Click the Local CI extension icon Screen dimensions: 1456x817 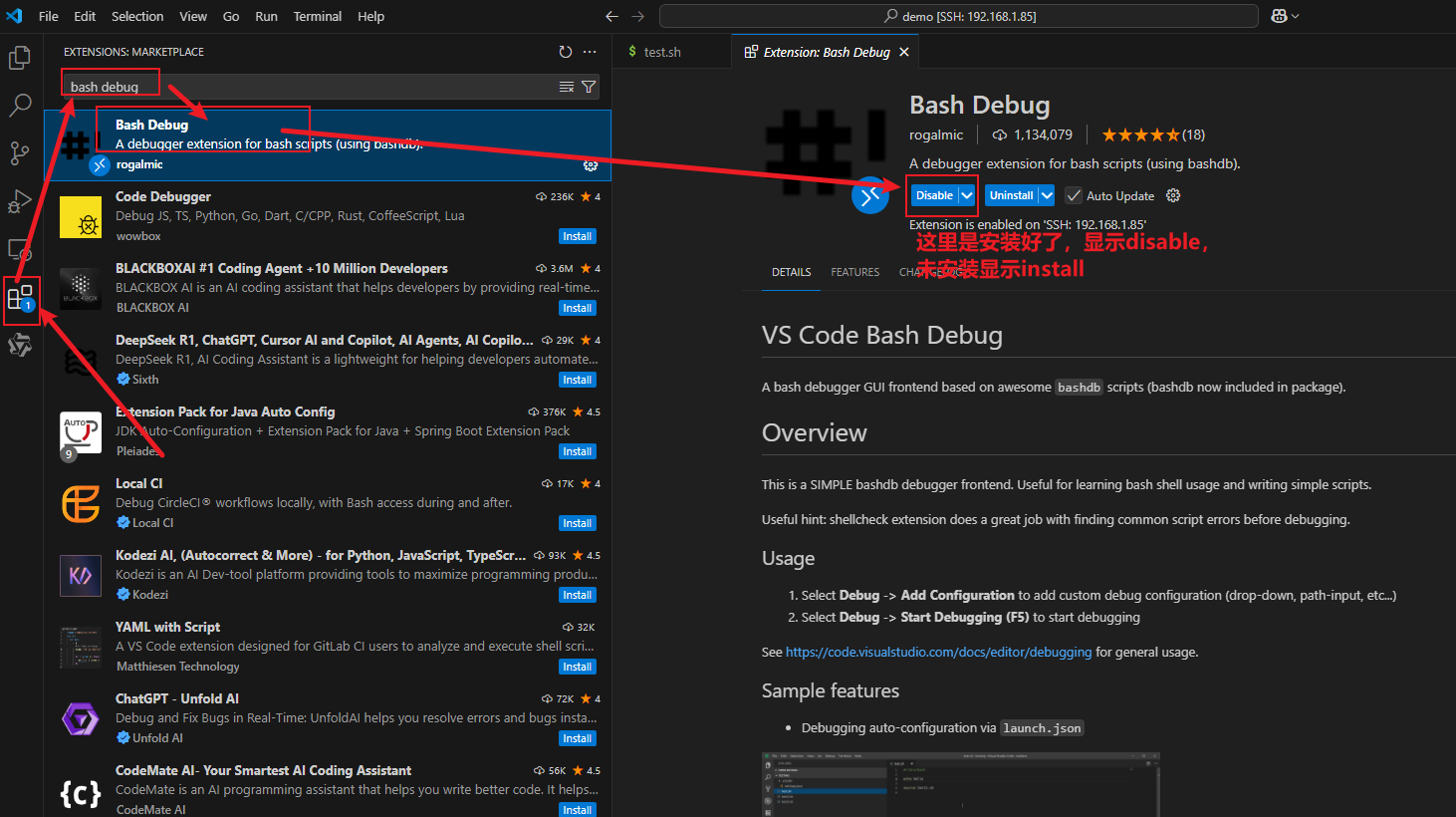coord(81,504)
